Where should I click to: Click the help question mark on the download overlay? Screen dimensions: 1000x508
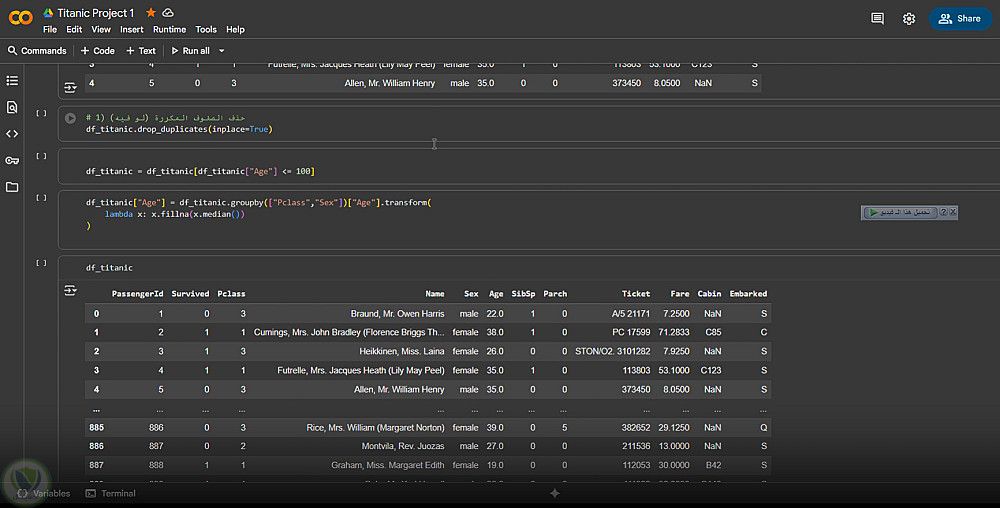pyautogui.click(x=943, y=212)
